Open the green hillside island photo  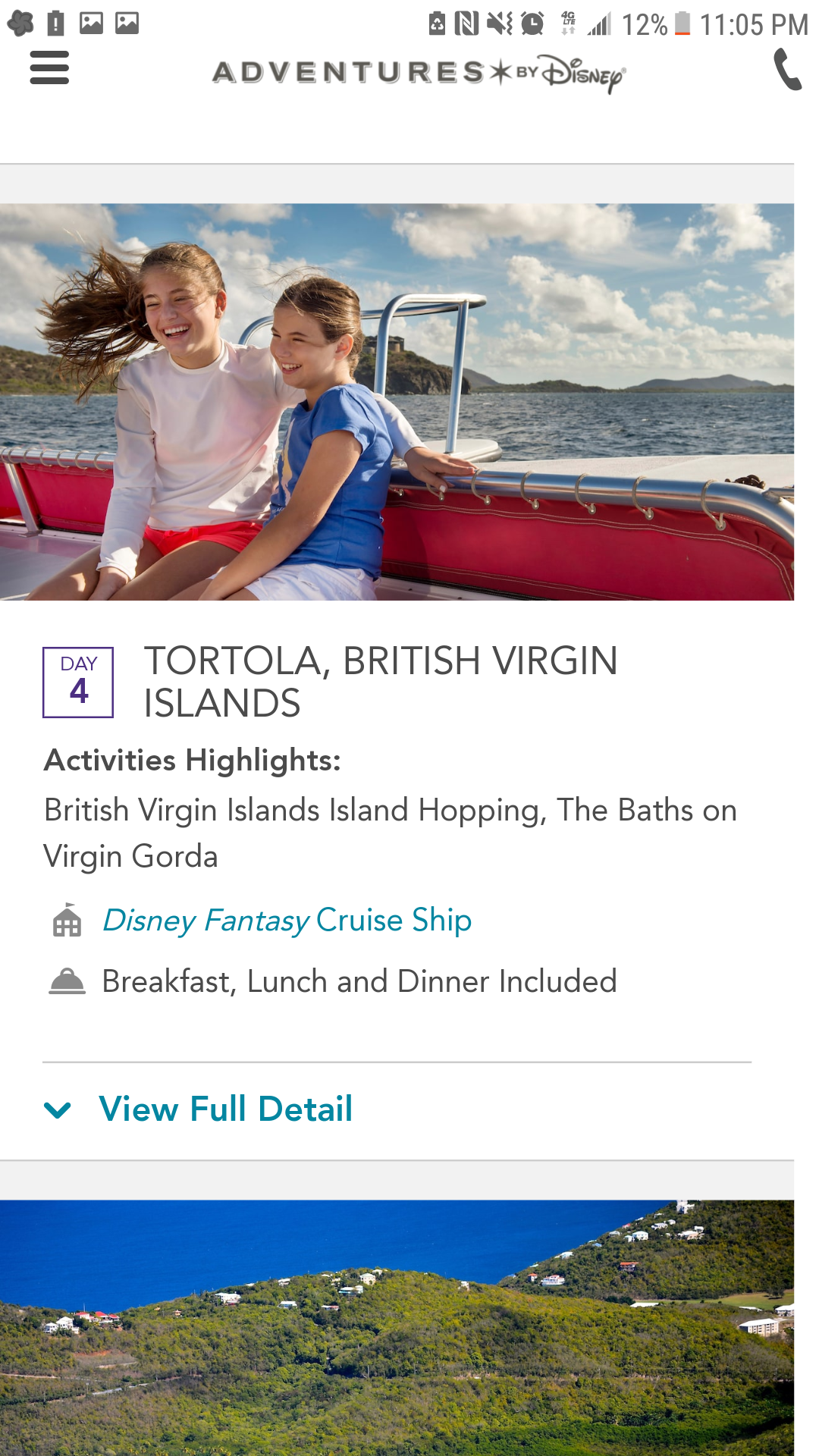pyautogui.click(x=397, y=1328)
